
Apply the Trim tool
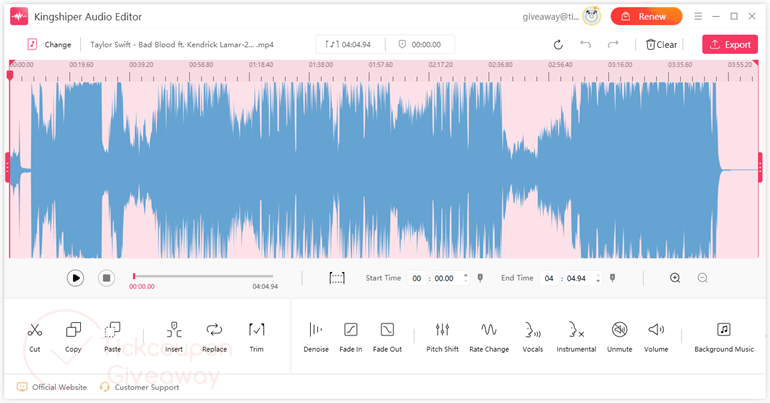pos(256,337)
